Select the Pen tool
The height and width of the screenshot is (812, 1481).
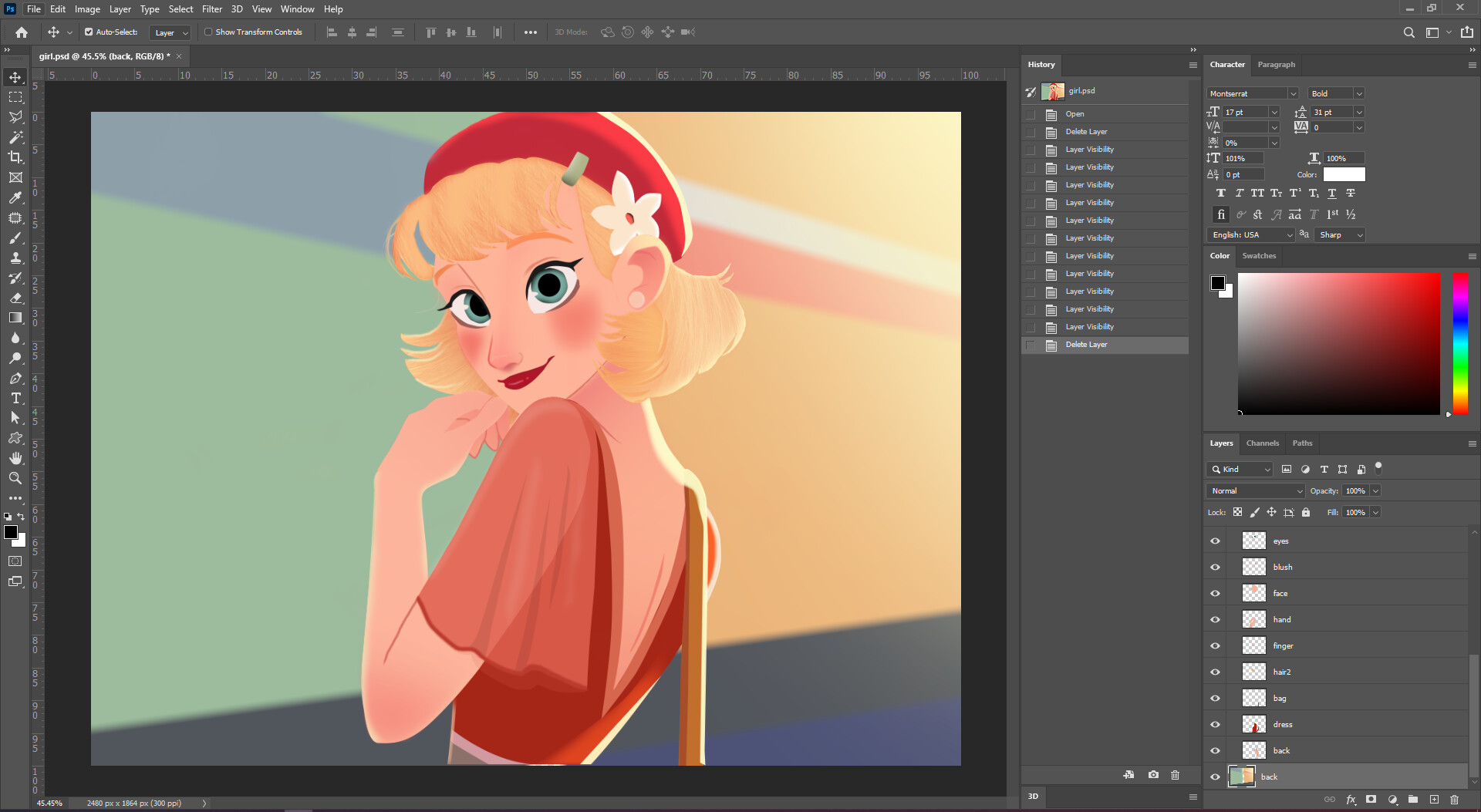(x=15, y=378)
